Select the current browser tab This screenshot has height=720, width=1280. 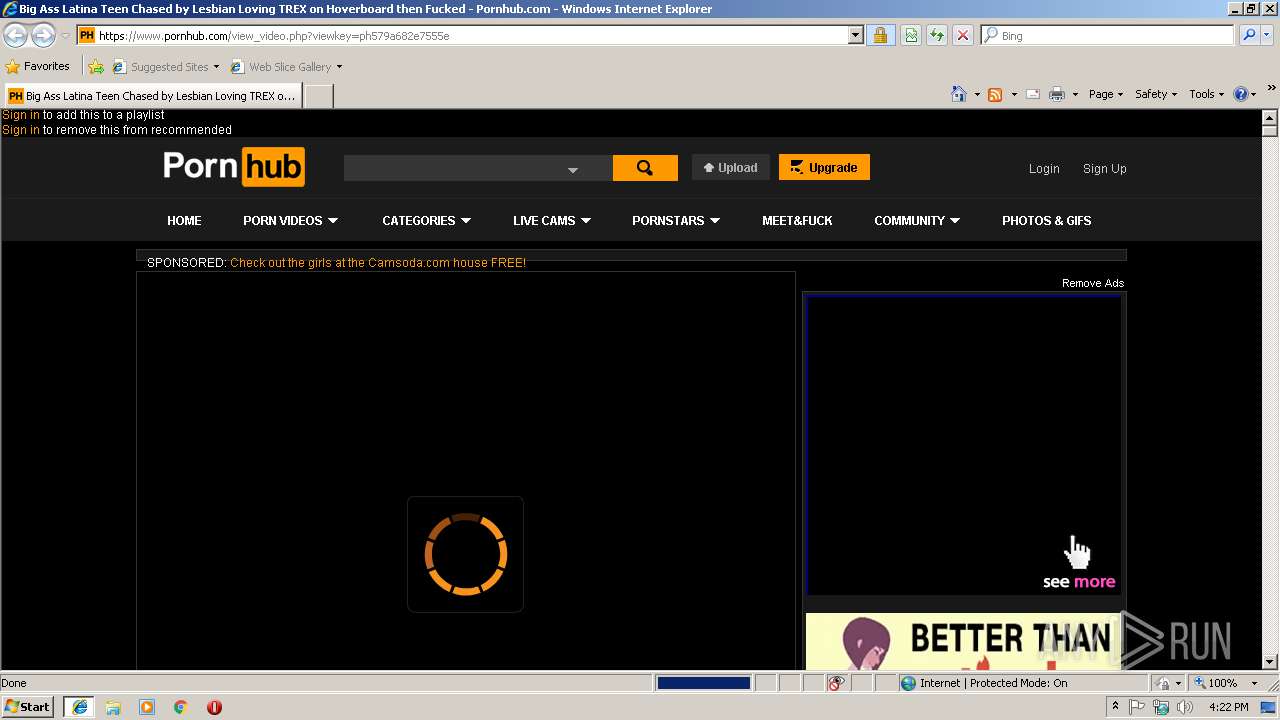click(152, 96)
